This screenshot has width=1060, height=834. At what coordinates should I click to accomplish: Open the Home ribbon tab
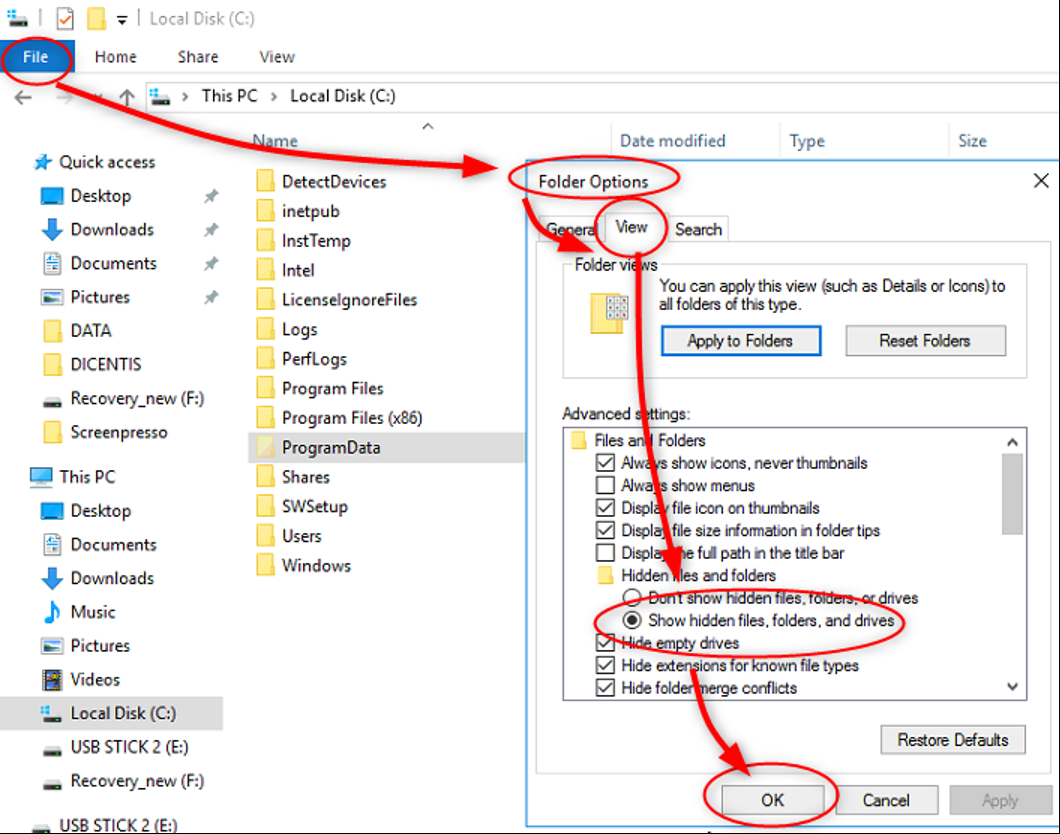click(x=116, y=57)
